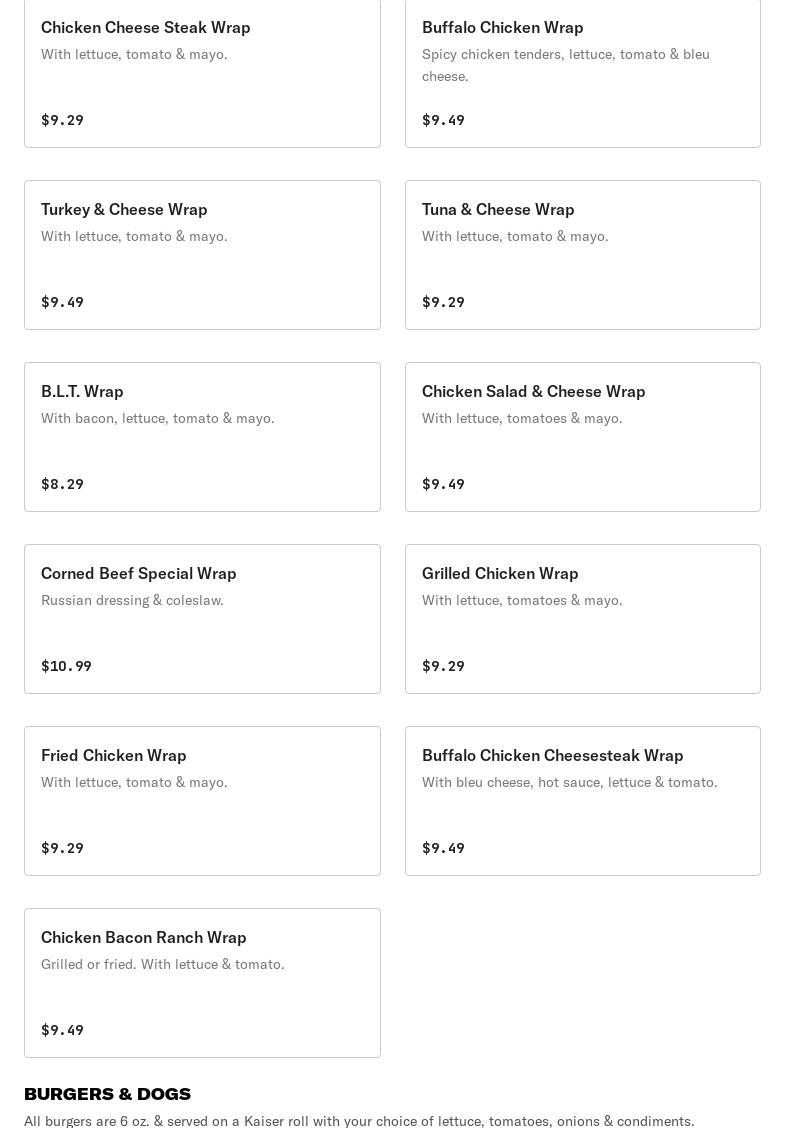Open the Fried Chicken Wrap card
Screen dimensions: 785x1128
tap(202, 801)
